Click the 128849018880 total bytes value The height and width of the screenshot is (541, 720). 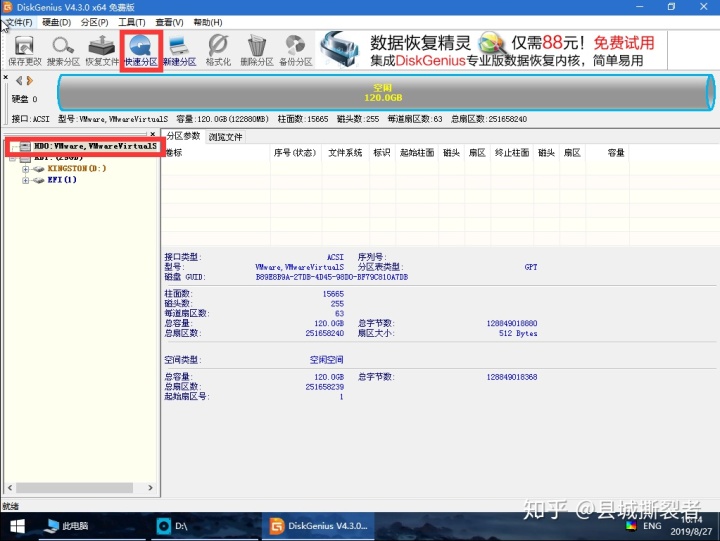tap(512, 323)
